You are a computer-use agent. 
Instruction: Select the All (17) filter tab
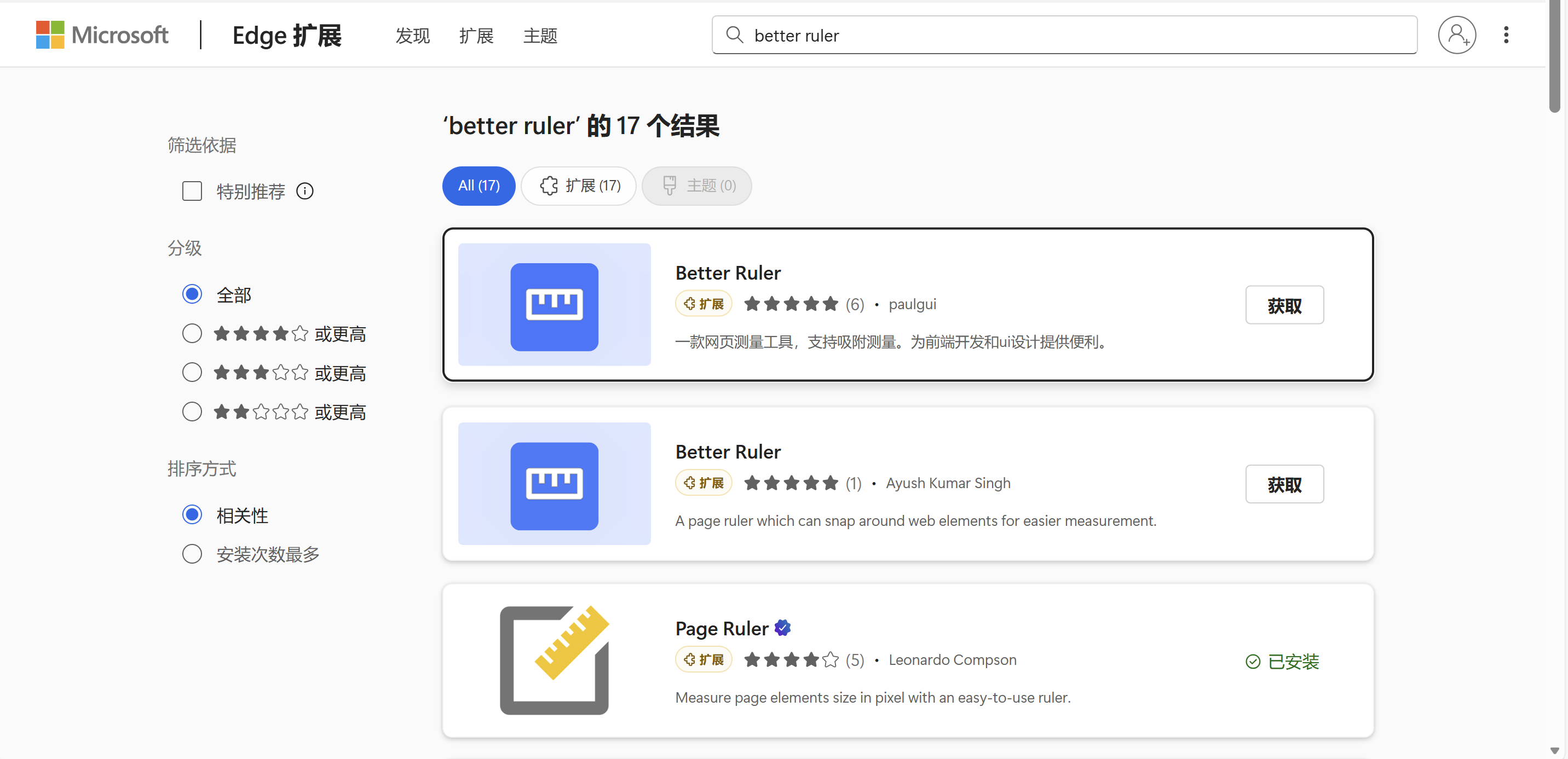(479, 186)
